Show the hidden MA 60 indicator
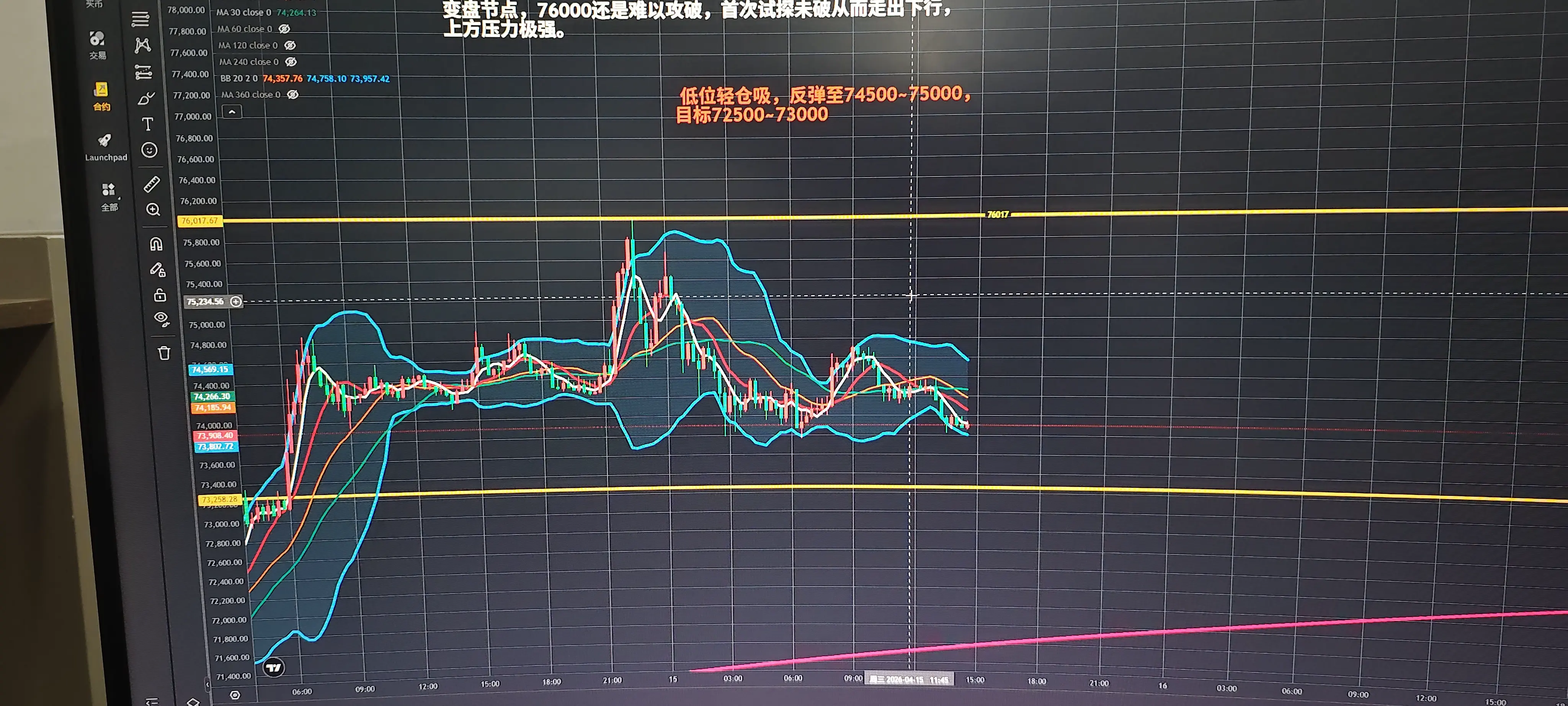 pos(284,29)
